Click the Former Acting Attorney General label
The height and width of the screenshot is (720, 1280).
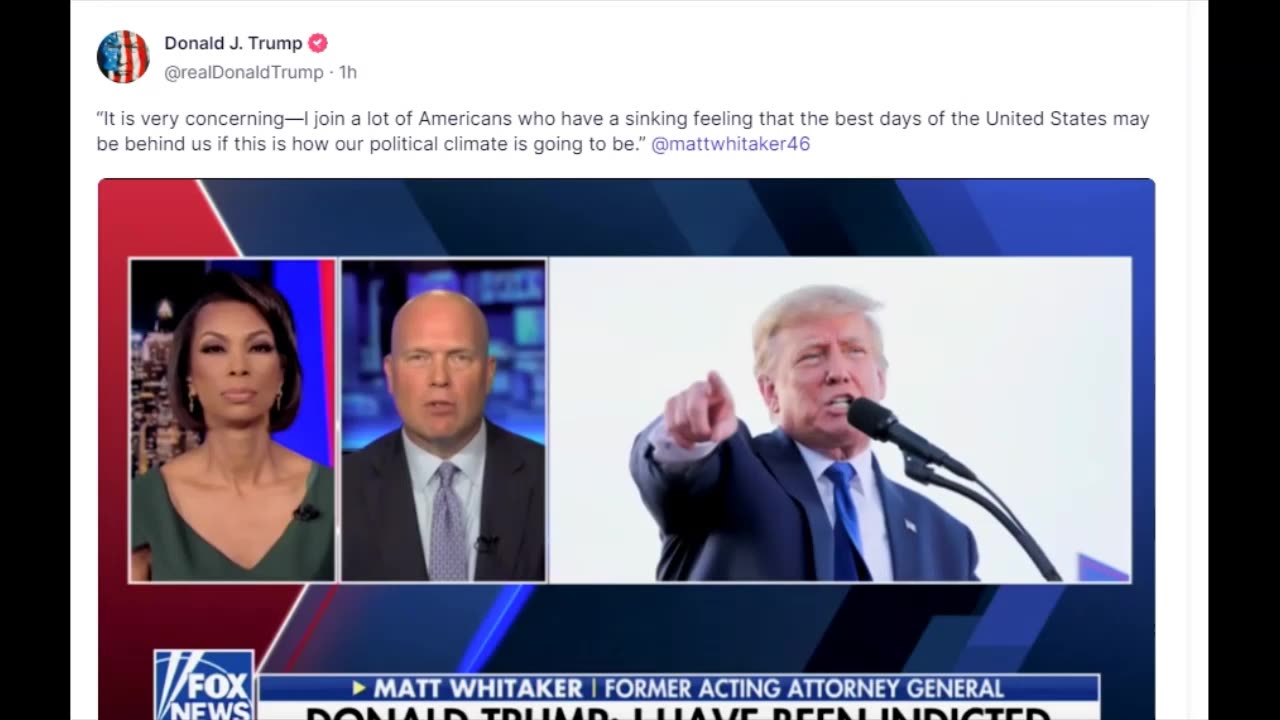[x=803, y=689]
